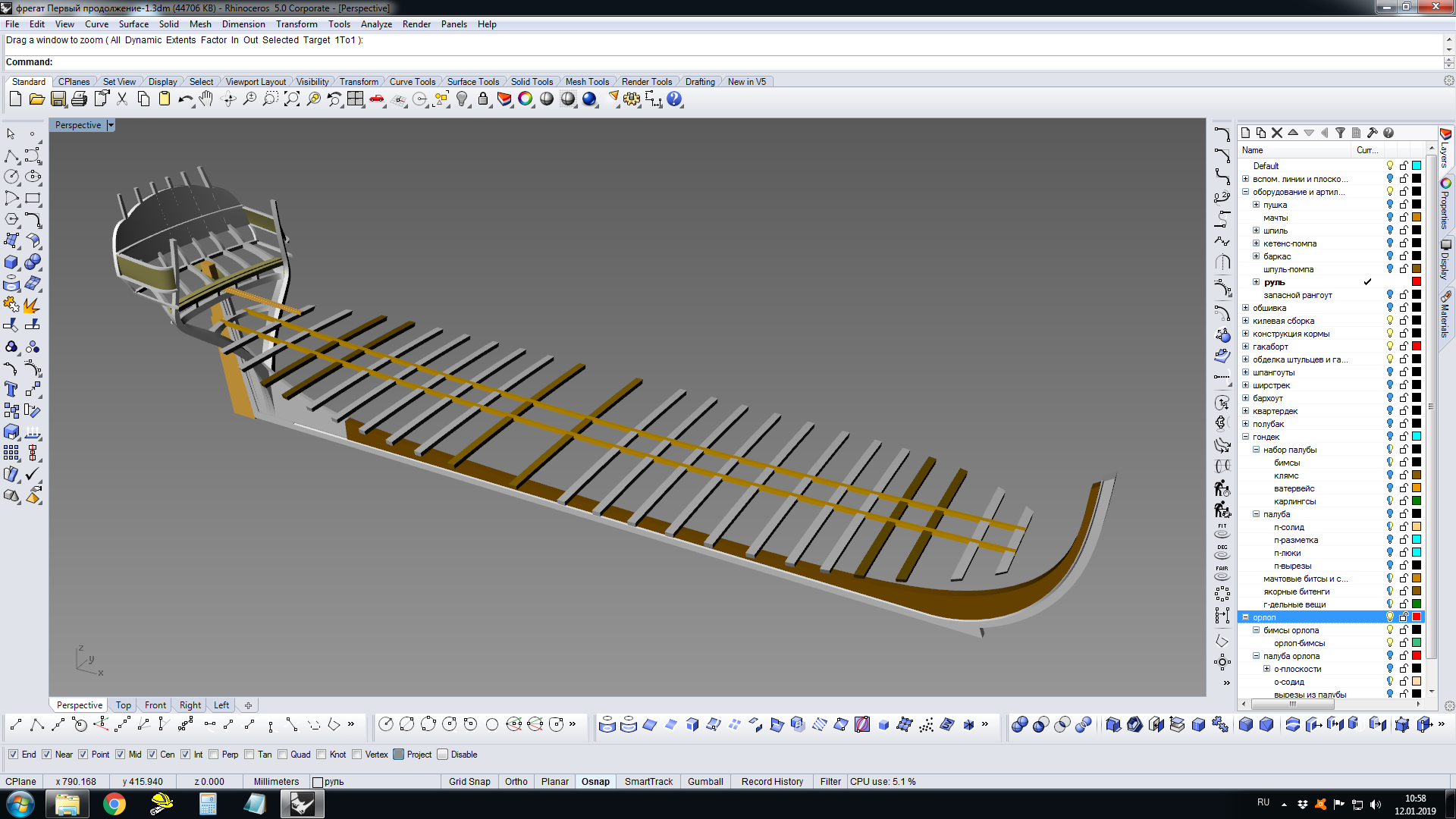1456x819 pixels.
Task: Enable the Disable osnap checkbox
Action: [443, 755]
